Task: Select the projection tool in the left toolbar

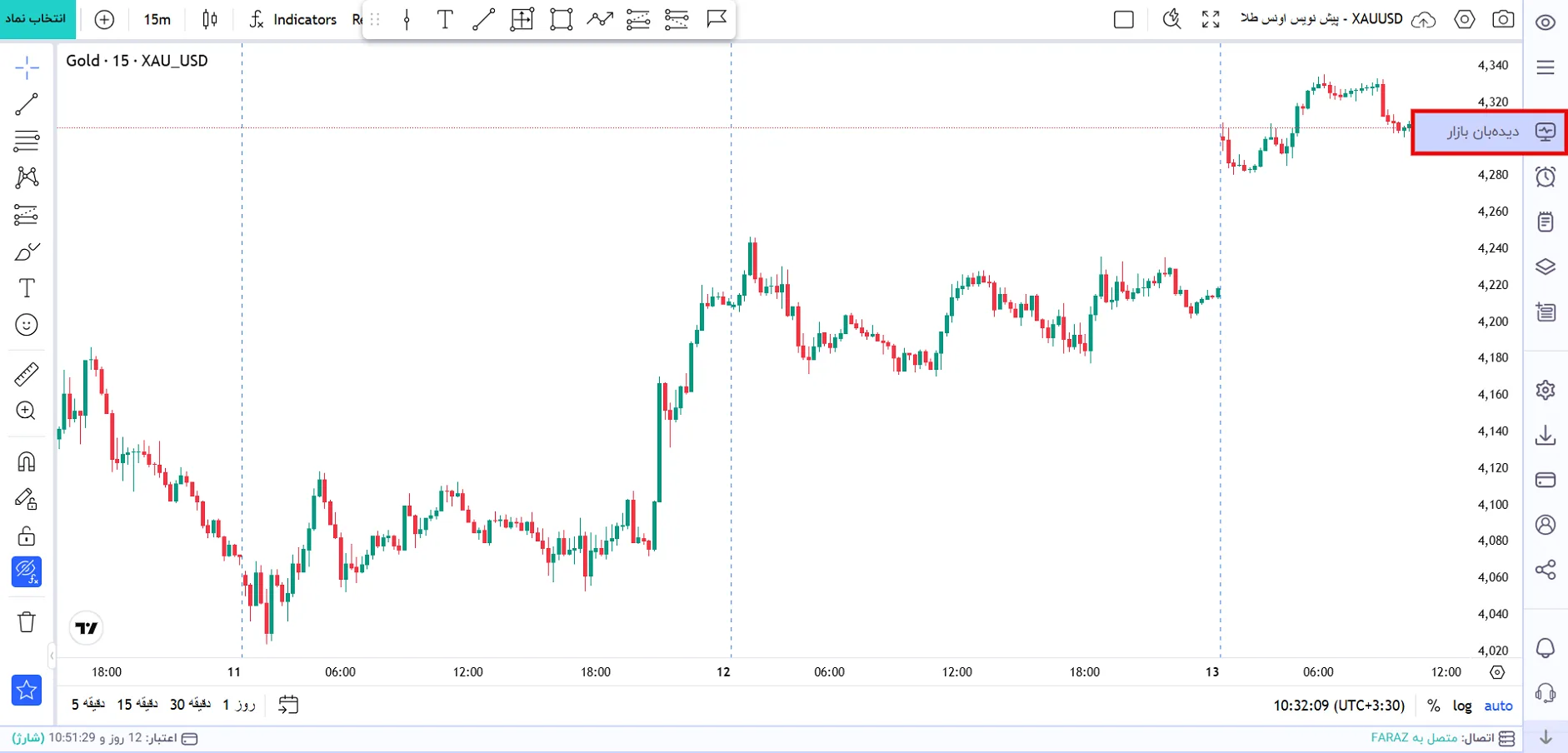Action: [x=27, y=215]
